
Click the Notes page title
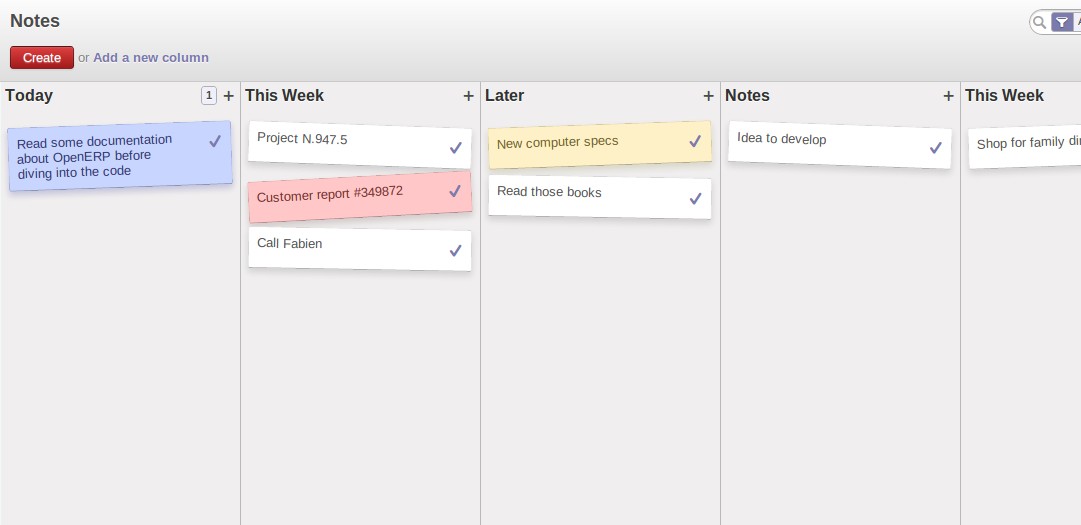35,21
